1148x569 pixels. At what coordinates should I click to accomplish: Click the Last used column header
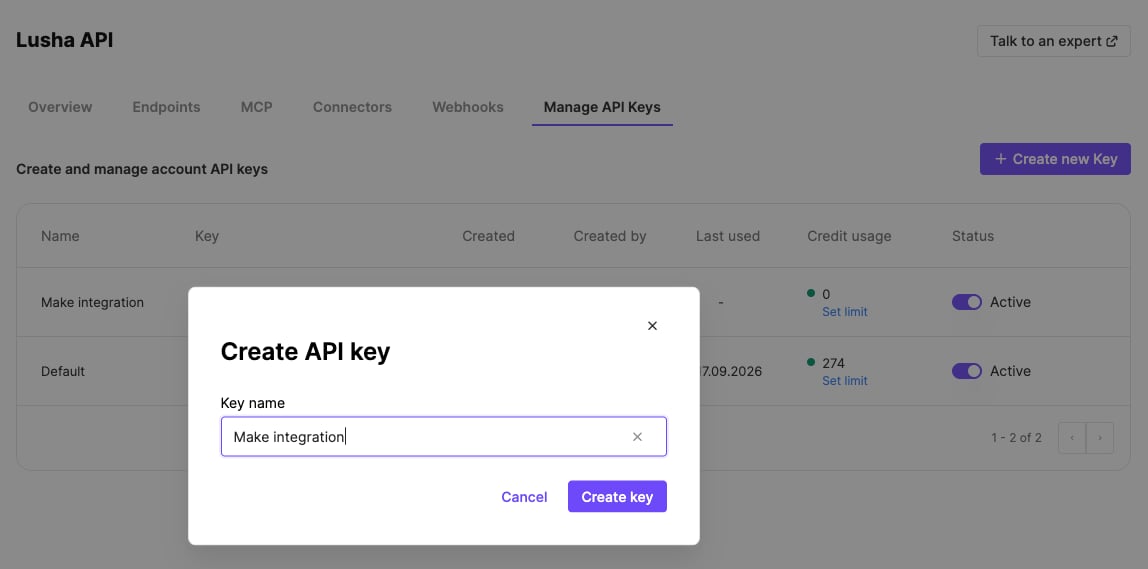pos(728,236)
